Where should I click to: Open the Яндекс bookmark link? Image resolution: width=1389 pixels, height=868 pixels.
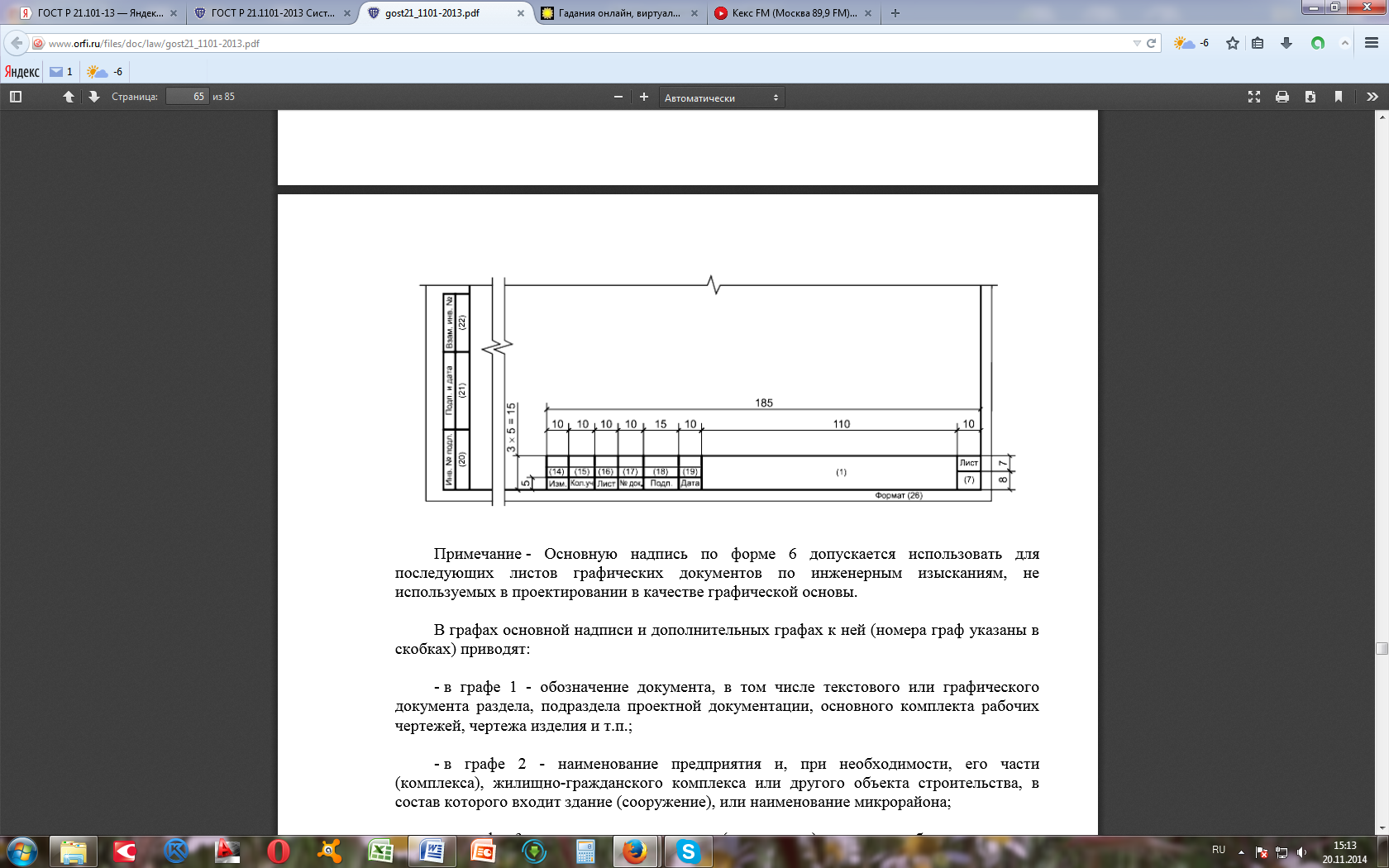22,72
